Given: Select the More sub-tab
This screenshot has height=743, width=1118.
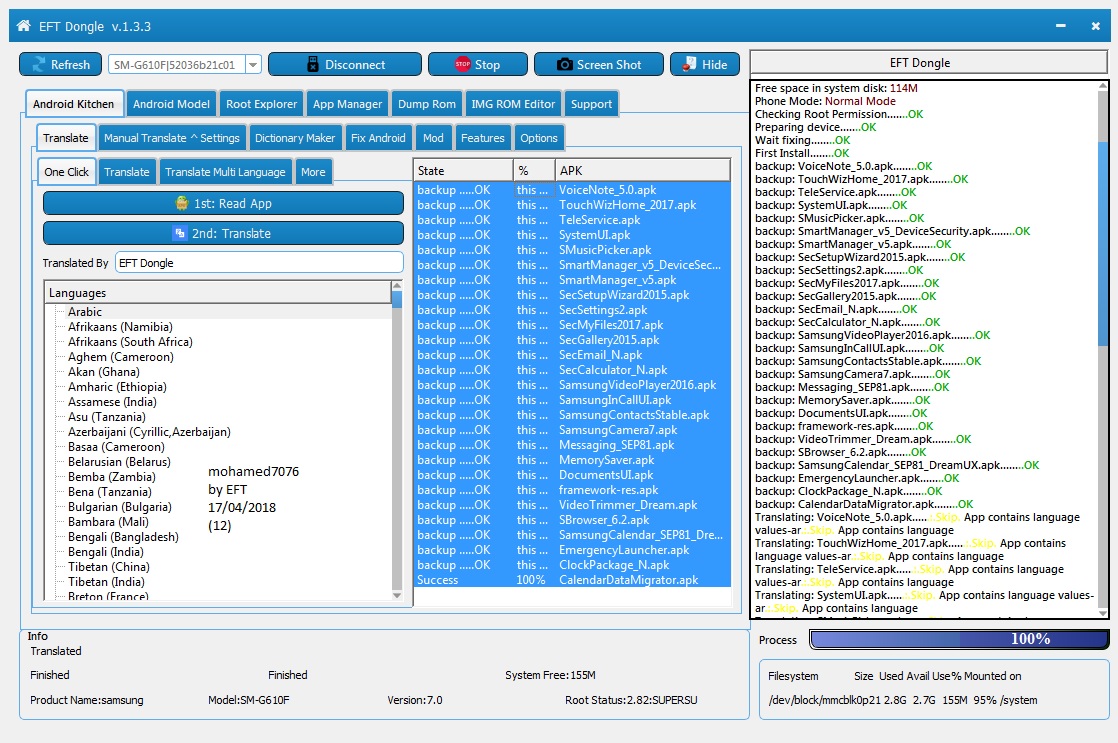Looking at the screenshot, I should point(313,172).
